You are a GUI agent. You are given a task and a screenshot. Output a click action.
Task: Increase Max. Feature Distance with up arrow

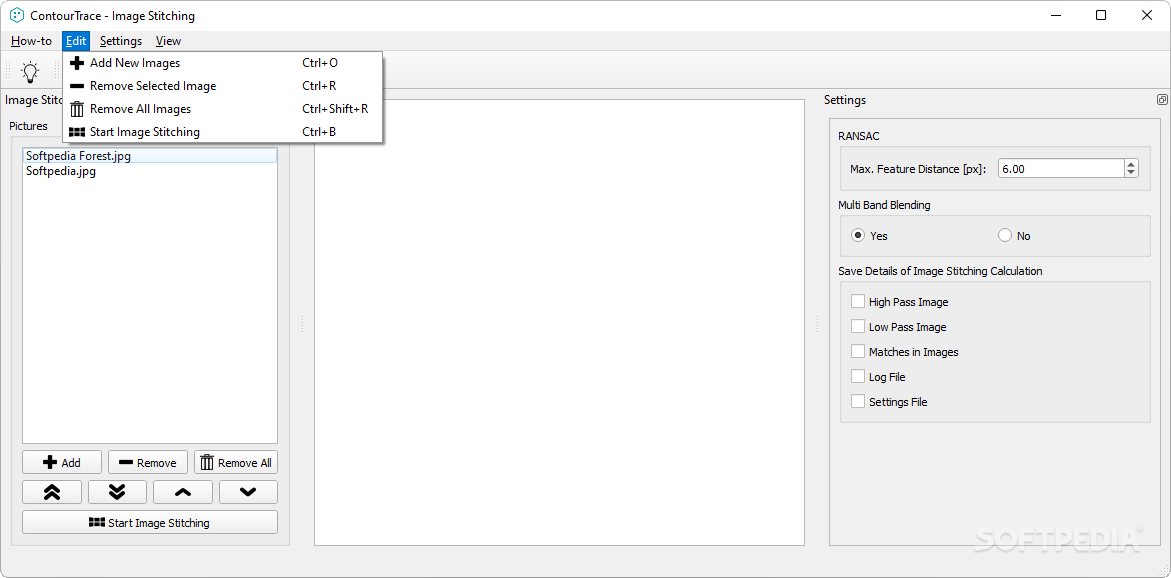pos(1131,164)
